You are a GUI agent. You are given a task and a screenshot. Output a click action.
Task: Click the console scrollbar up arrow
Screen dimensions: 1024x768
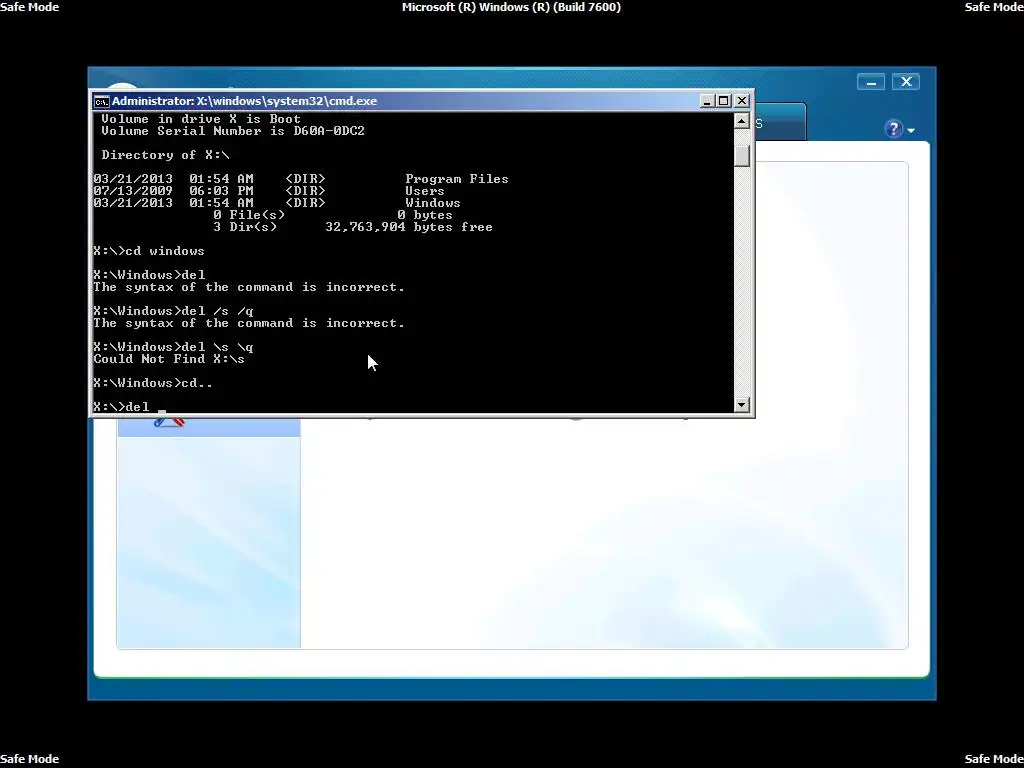(x=741, y=120)
